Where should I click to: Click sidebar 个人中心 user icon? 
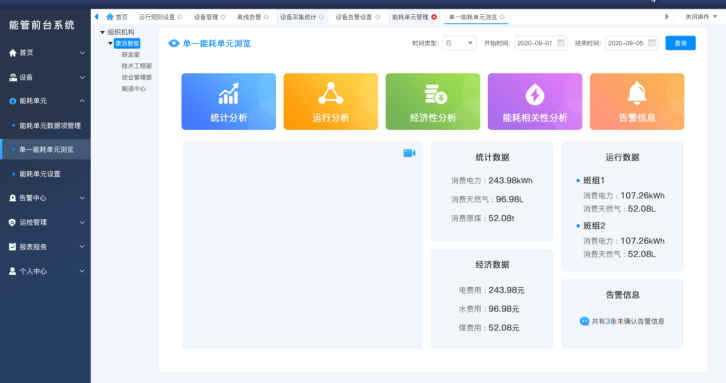(x=13, y=271)
